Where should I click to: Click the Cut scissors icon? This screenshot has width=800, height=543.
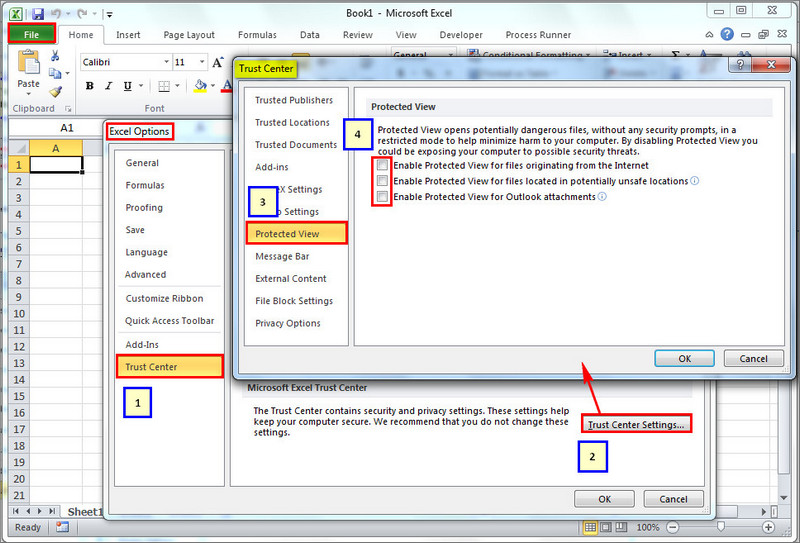click(x=56, y=56)
